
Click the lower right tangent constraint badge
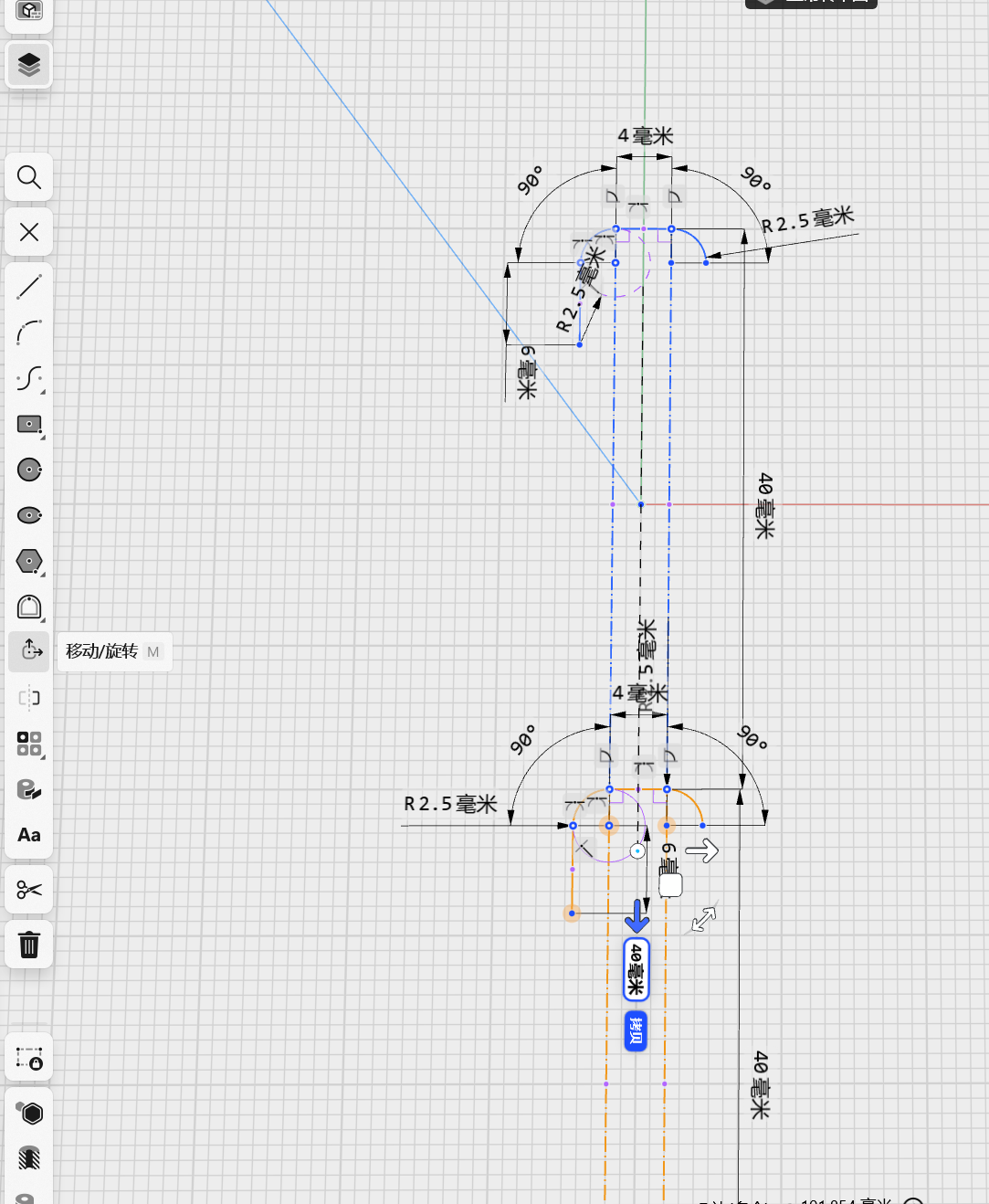tap(669, 755)
